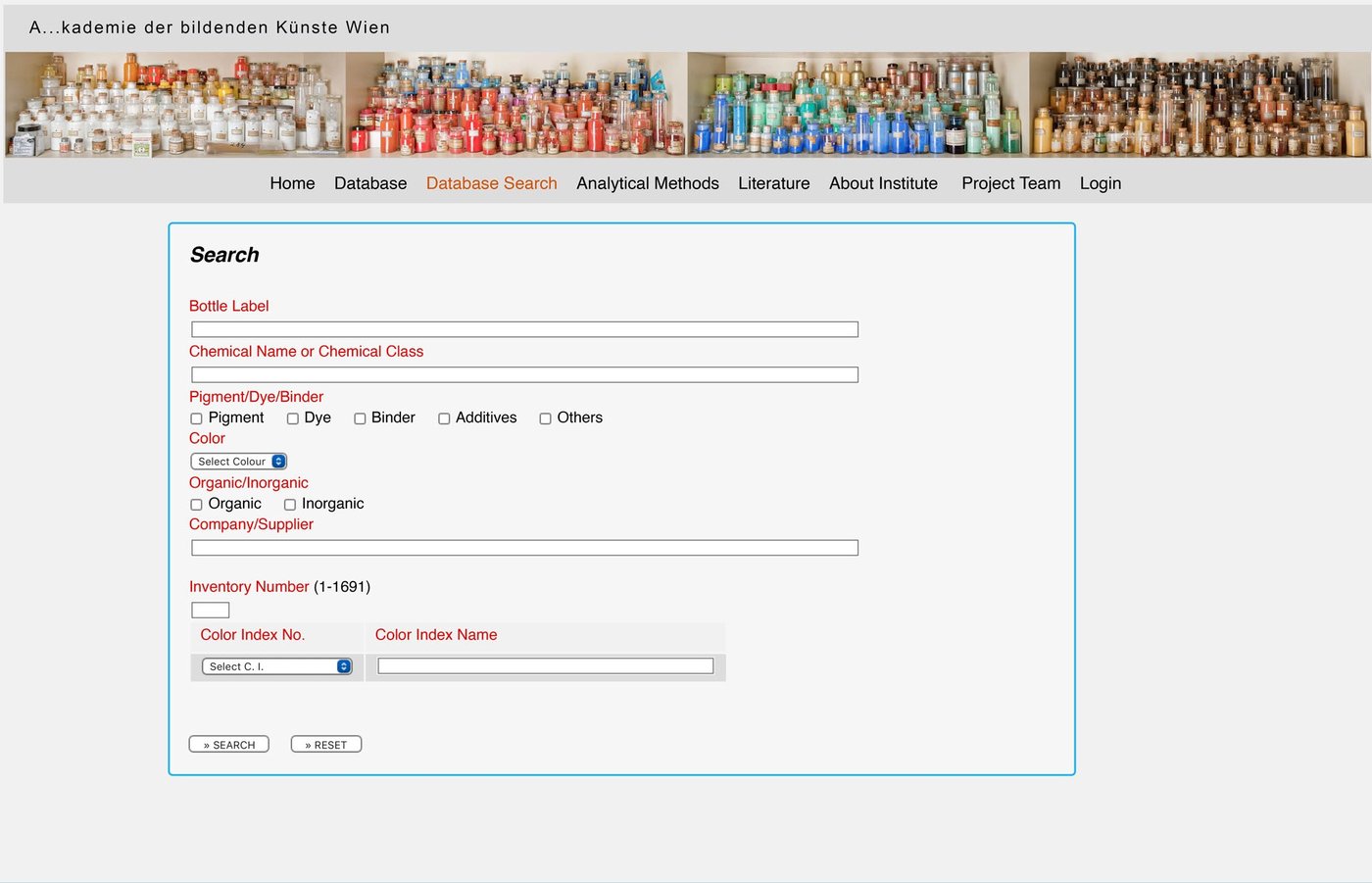Enable the Pigment checkbox
Image resolution: width=1372 pixels, height=883 pixels.
[x=196, y=418]
